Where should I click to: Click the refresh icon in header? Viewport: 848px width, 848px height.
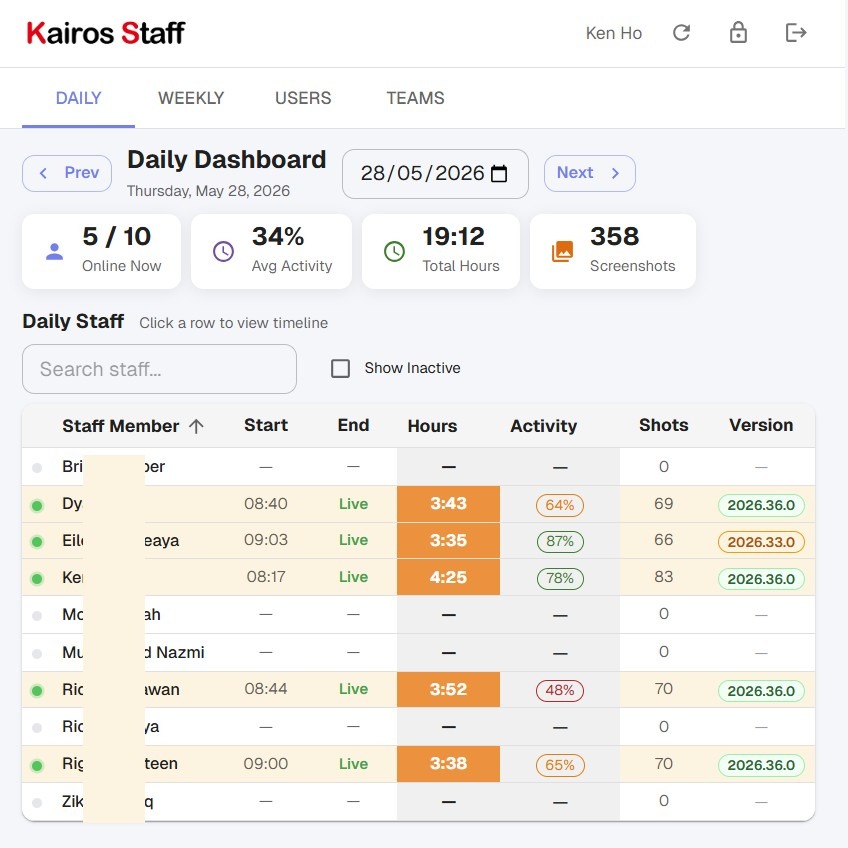(x=681, y=33)
